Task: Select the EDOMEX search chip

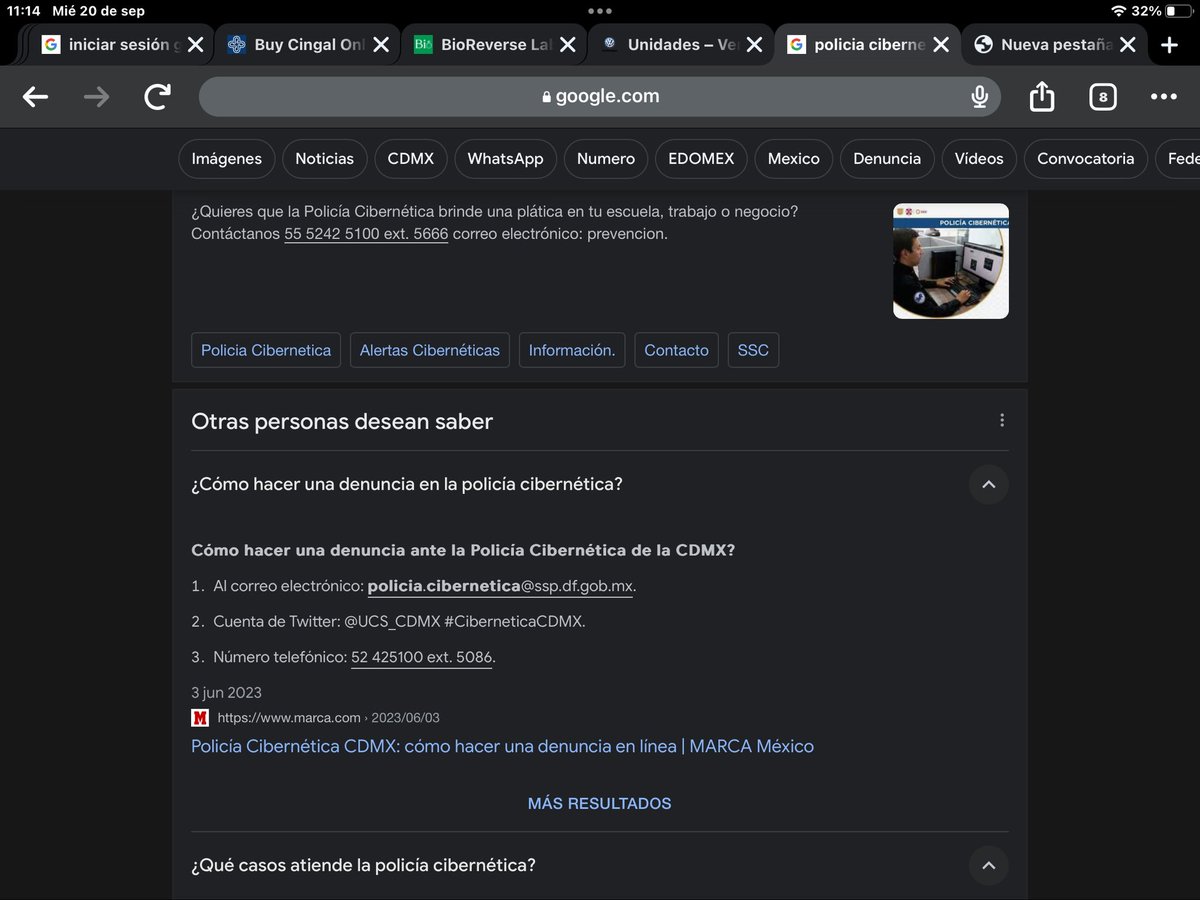Action: pos(701,158)
